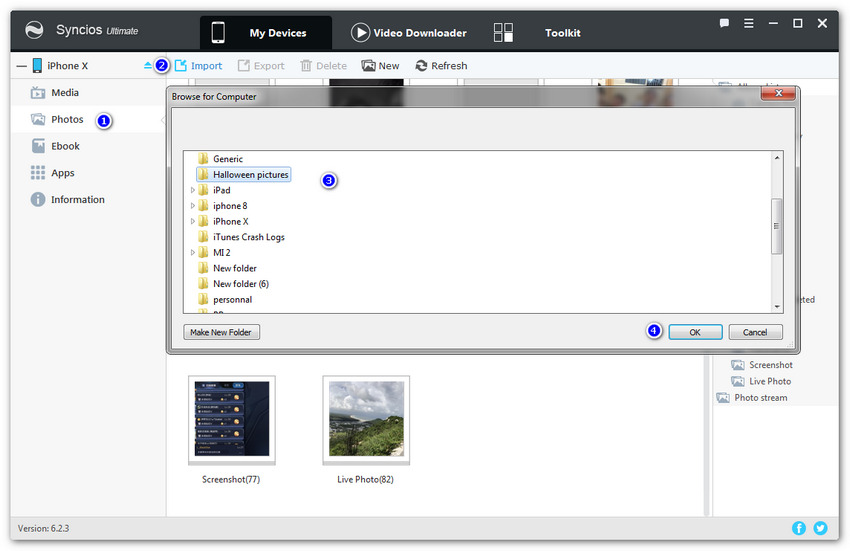The image size is (850, 551).
Task: Click the Import toolbar button
Action: point(198,66)
